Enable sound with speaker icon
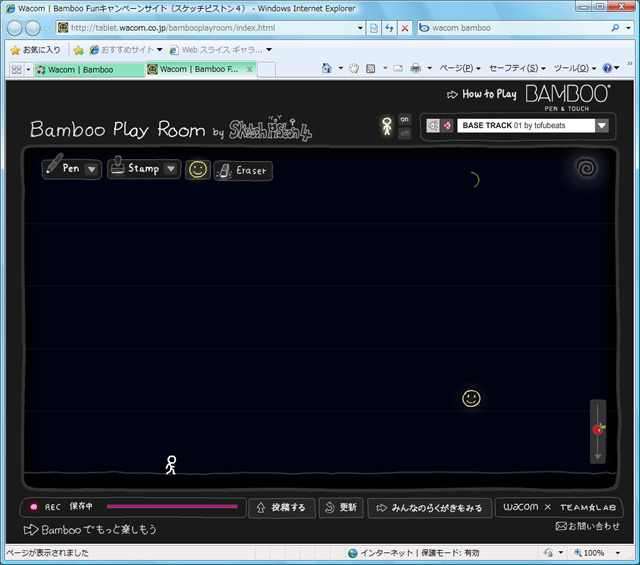Screen dimensions: 640x565 [433, 125]
